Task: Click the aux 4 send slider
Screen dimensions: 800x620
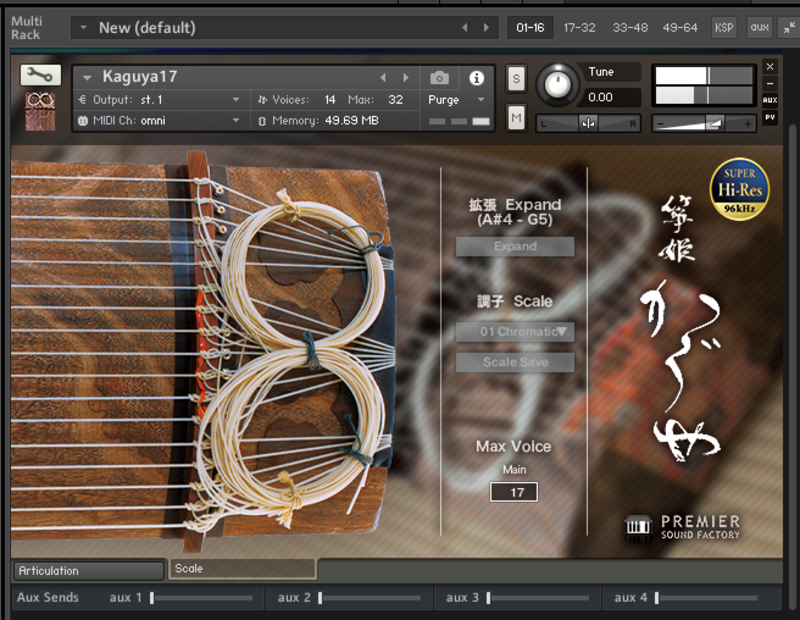Action: [x=657, y=598]
